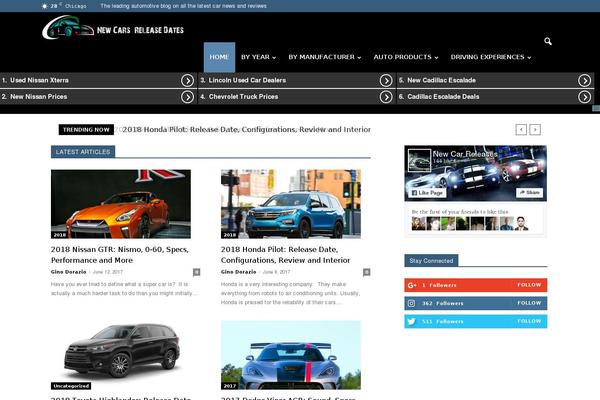Open New Car Releases Facebook page title
600x400 pixels.
pos(465,154)
